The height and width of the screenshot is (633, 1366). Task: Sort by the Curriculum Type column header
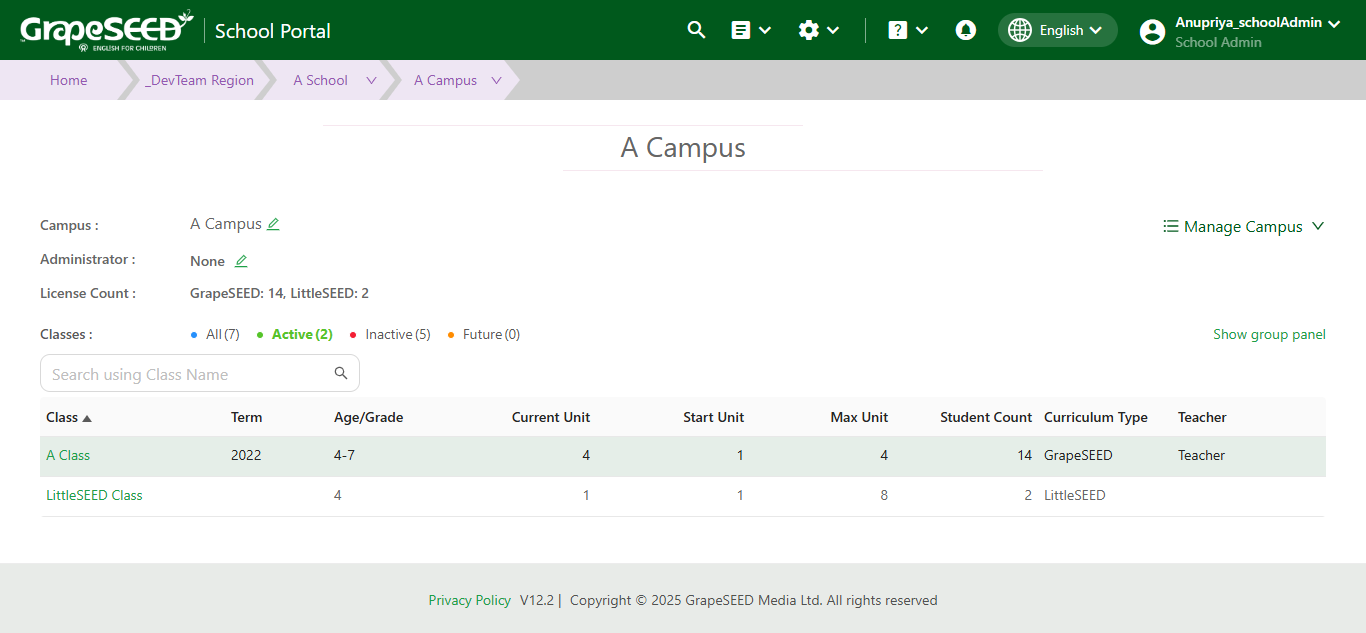(x=1096, y=417)
